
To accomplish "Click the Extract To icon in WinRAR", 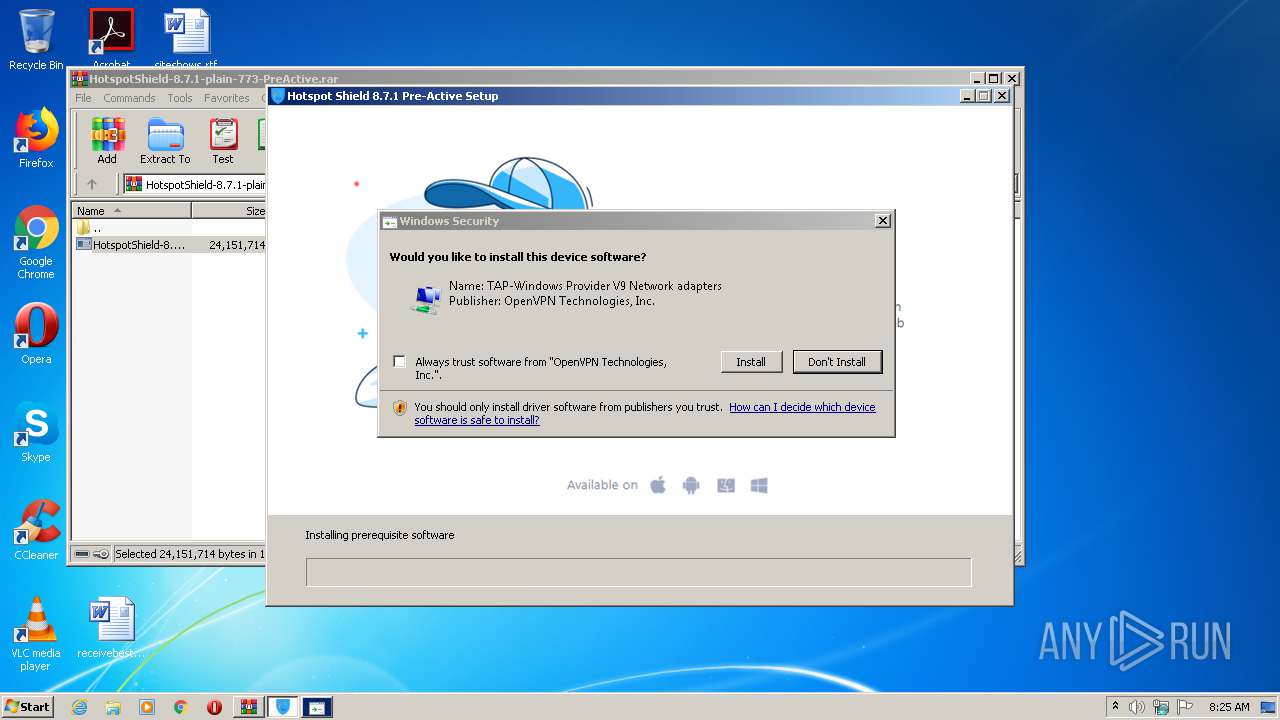I will click(x=165, y=141).
